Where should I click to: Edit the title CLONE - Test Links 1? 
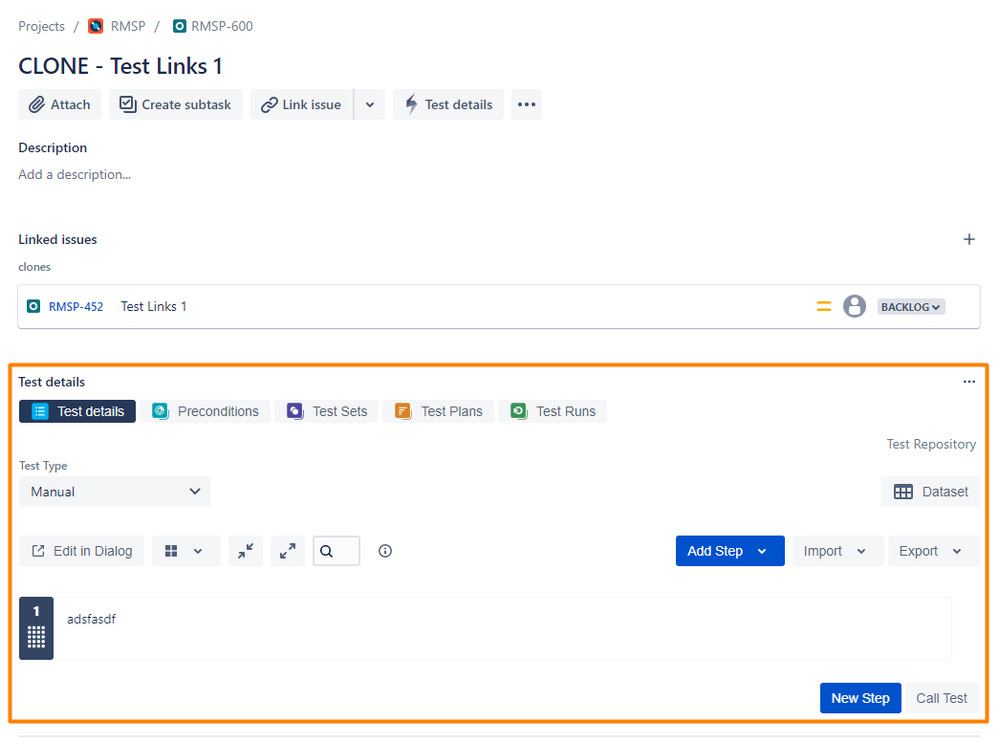(120, 66)
